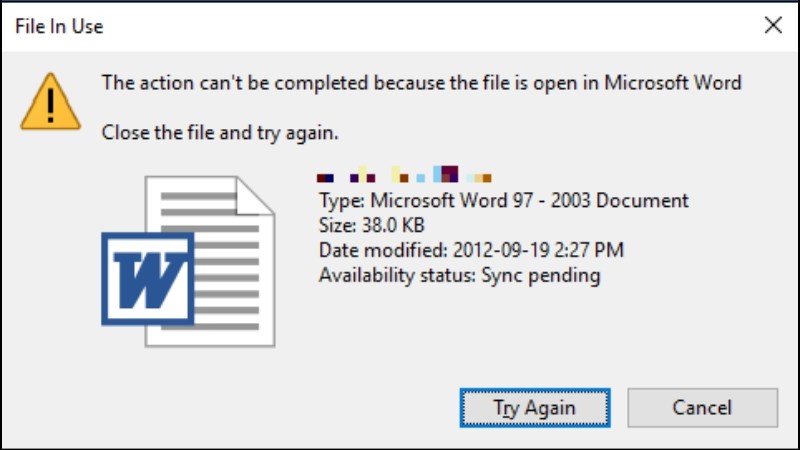Cancel the file operation
800x450 pixels.
703,408
